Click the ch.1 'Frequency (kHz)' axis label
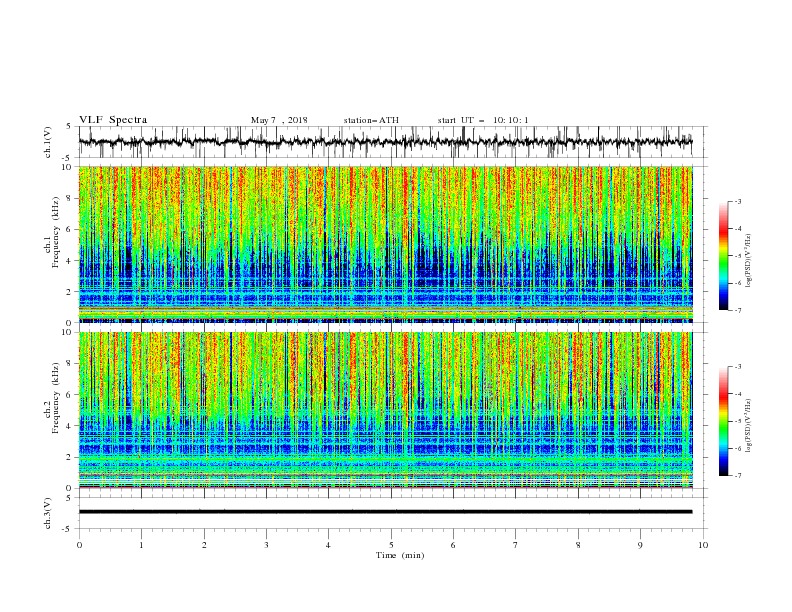Image resolution: width=792 pixels, height=612 pixels. (x=56, y=233)
